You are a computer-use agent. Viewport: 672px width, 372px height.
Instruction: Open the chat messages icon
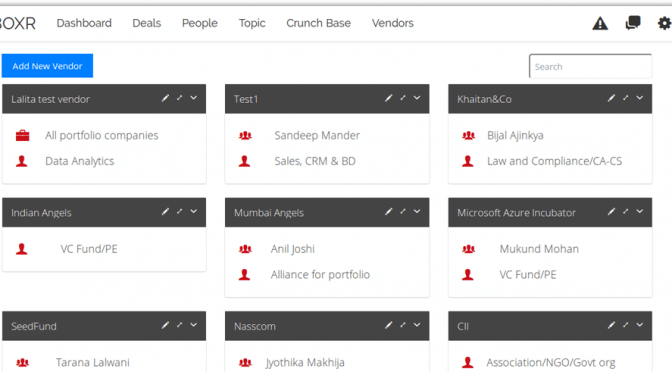(x=633, y=23)
